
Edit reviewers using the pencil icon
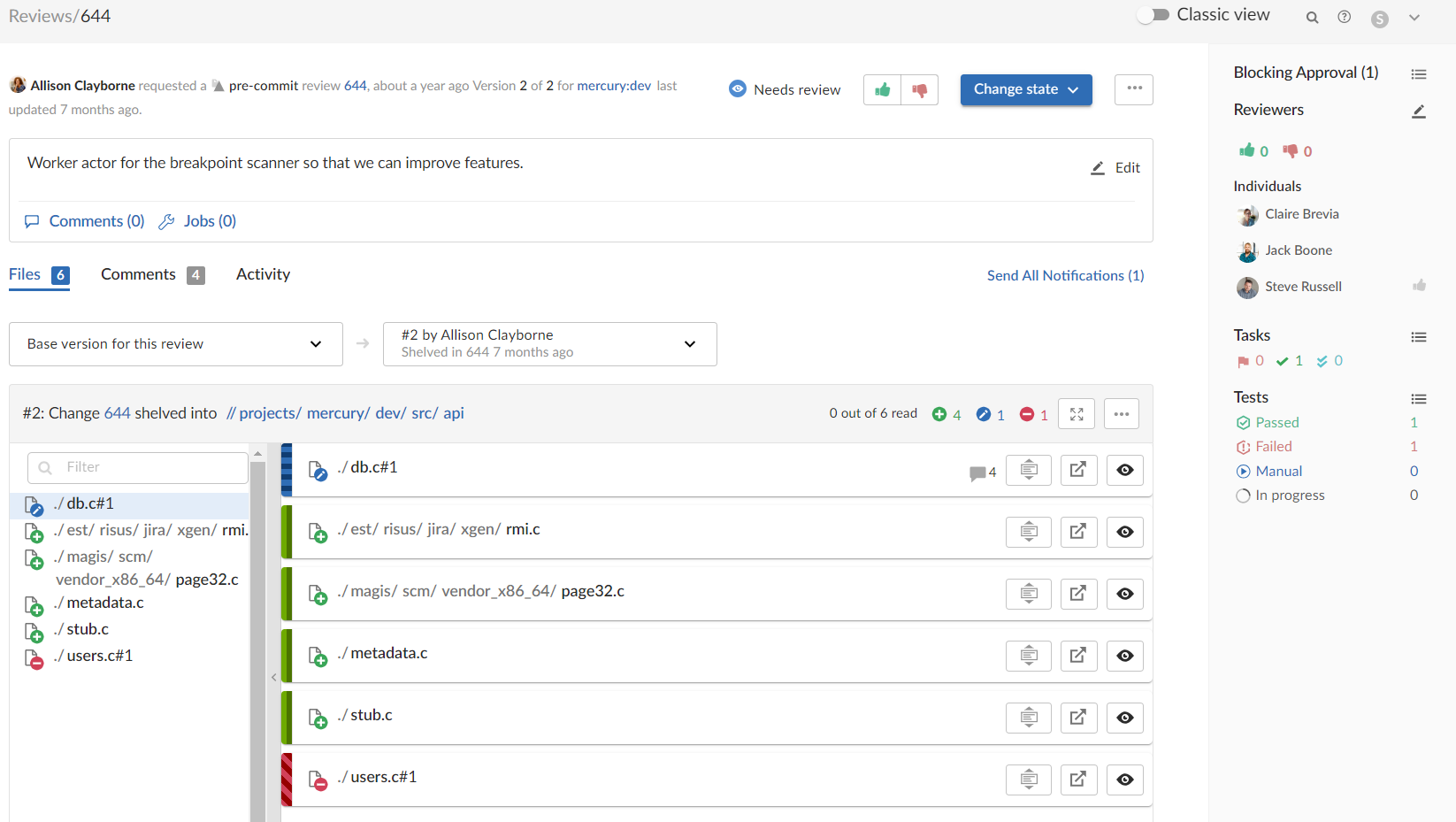click(x=1418, y=111)
